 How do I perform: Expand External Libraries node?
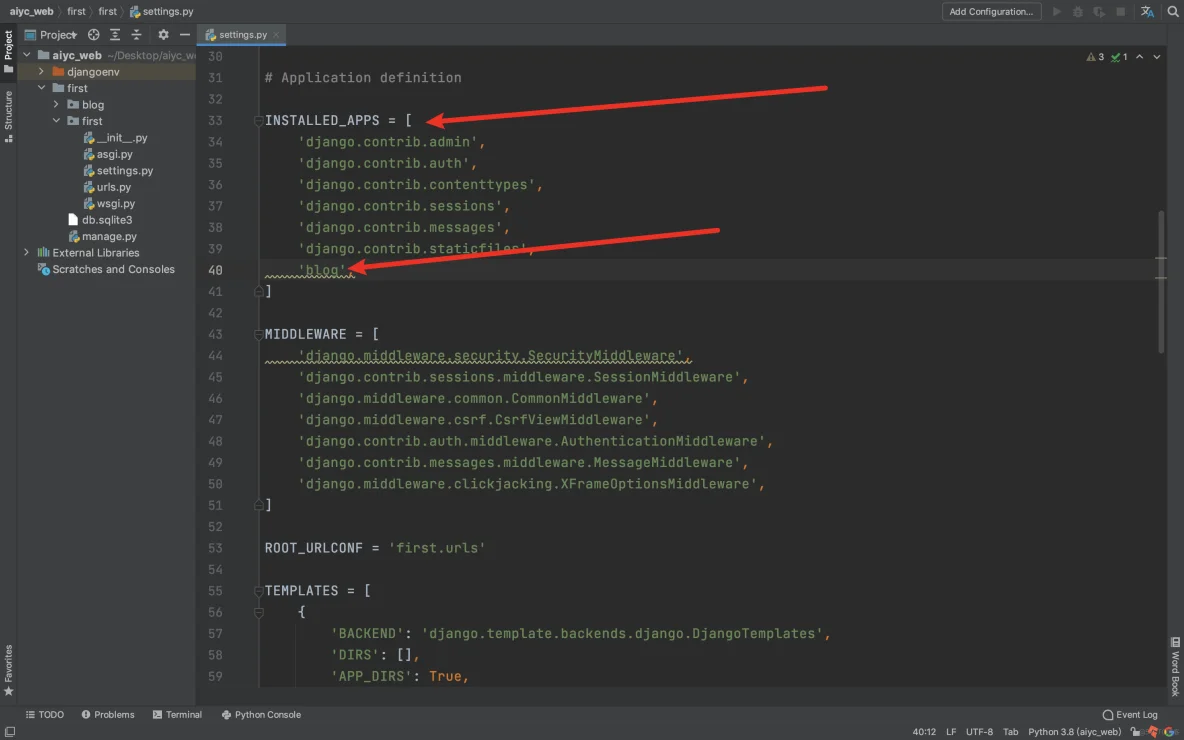pyautogui.click(x=27, y=252)
